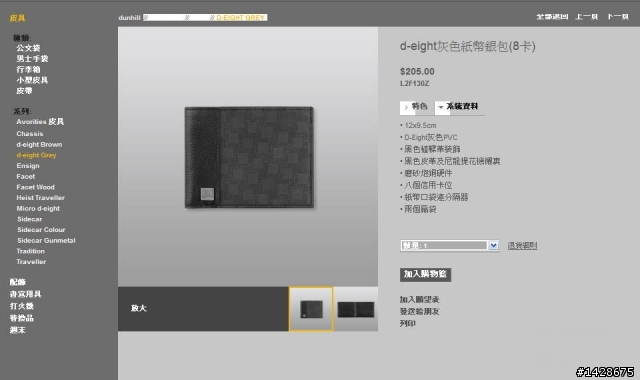Select the Ensign series
Screen dimensions: 640x380
(28, 166)
